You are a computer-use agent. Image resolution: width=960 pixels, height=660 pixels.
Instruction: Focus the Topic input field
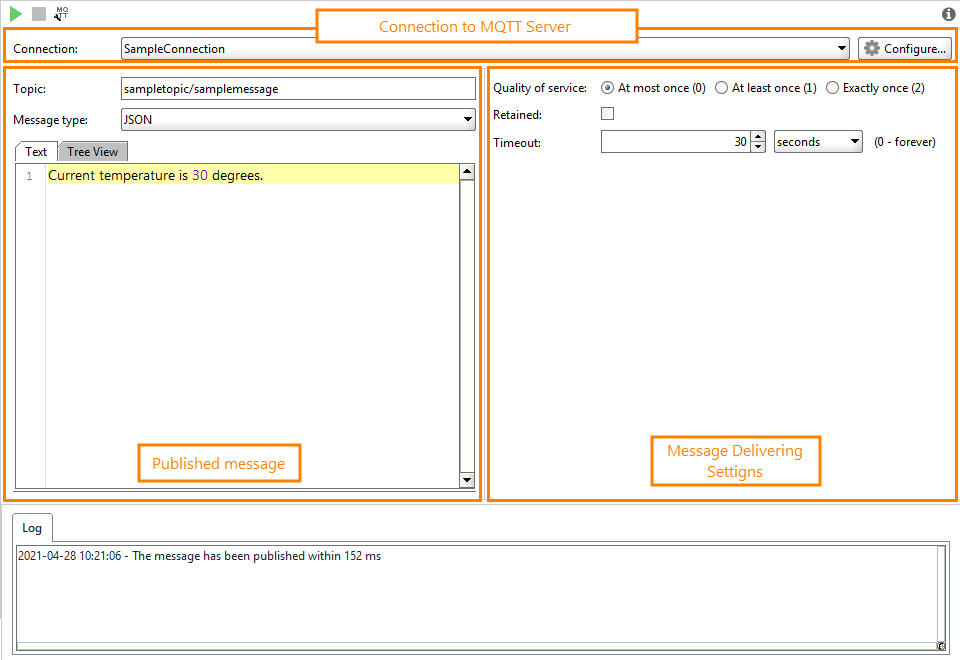(298, 89)
